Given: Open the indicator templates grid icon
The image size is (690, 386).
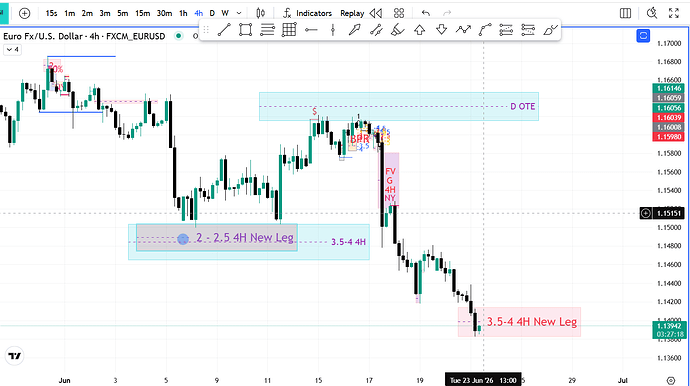Looking at the screenshot, I should point(399,13).
